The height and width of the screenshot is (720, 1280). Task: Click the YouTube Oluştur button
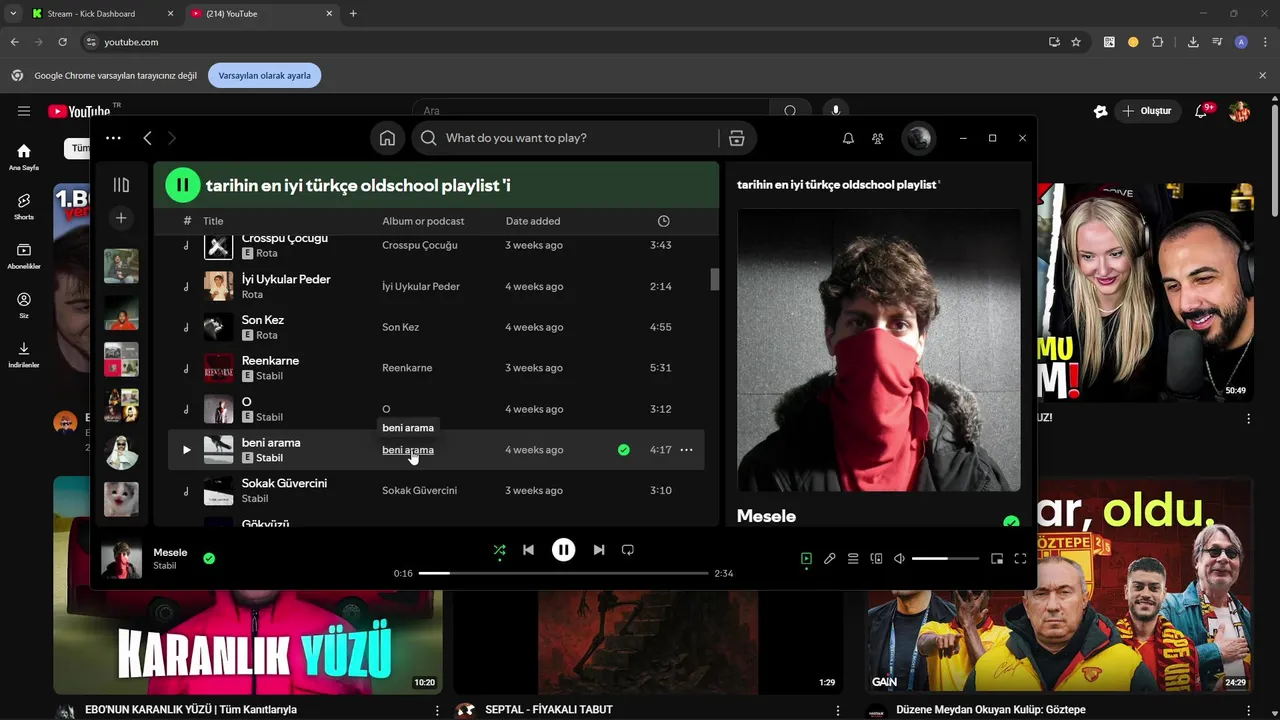(1146, 111)
